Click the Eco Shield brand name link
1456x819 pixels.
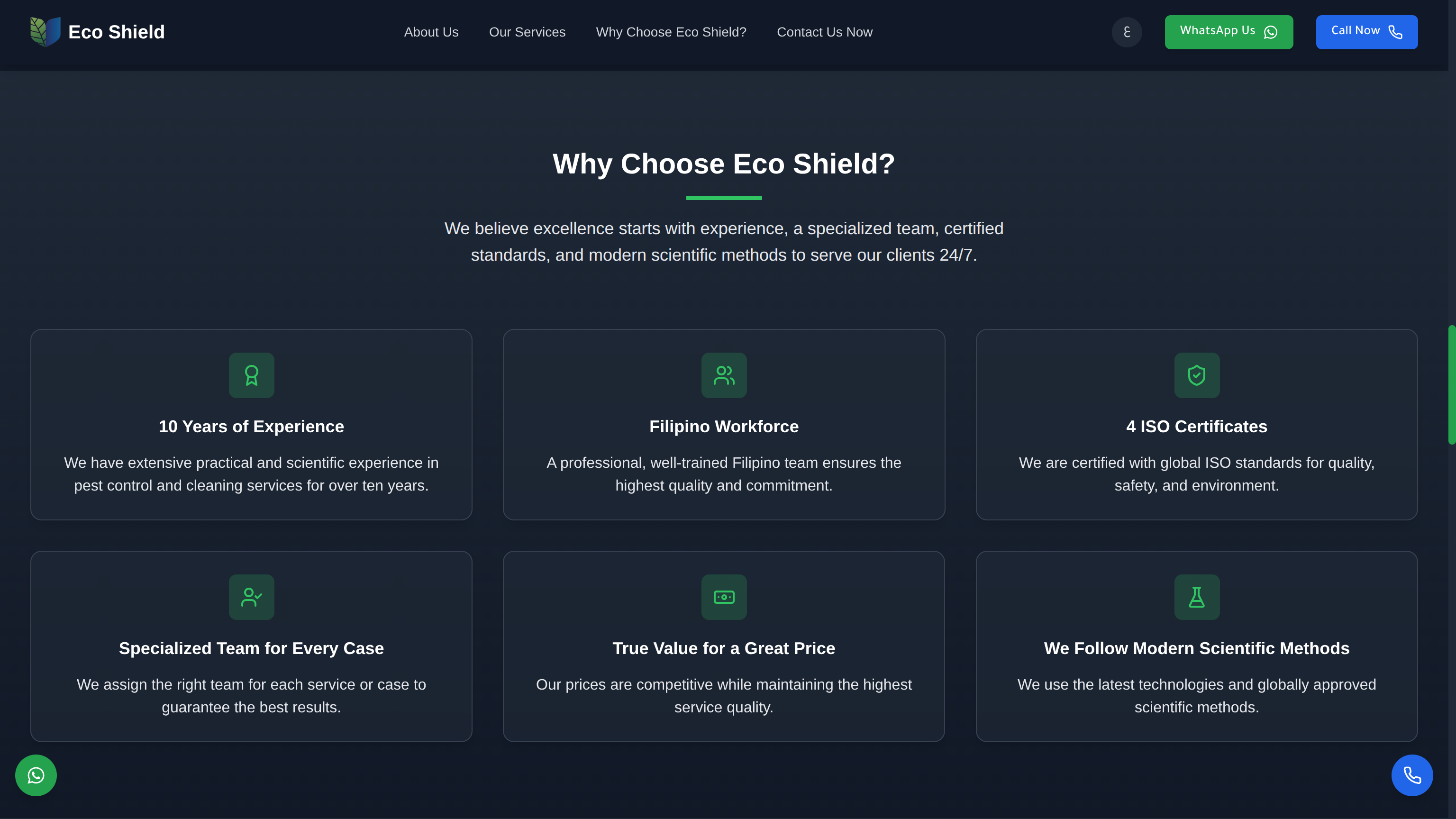[117, 32]
